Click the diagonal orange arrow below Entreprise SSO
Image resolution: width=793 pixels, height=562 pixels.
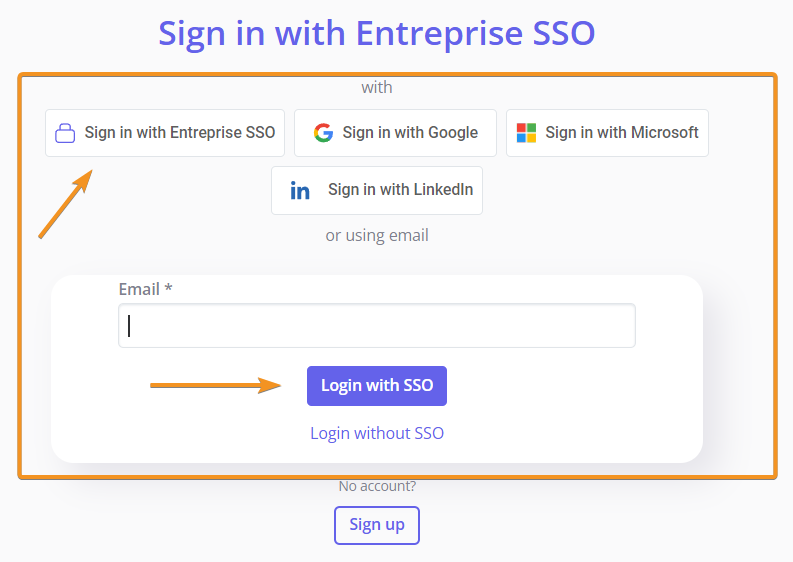pos(66,204)
